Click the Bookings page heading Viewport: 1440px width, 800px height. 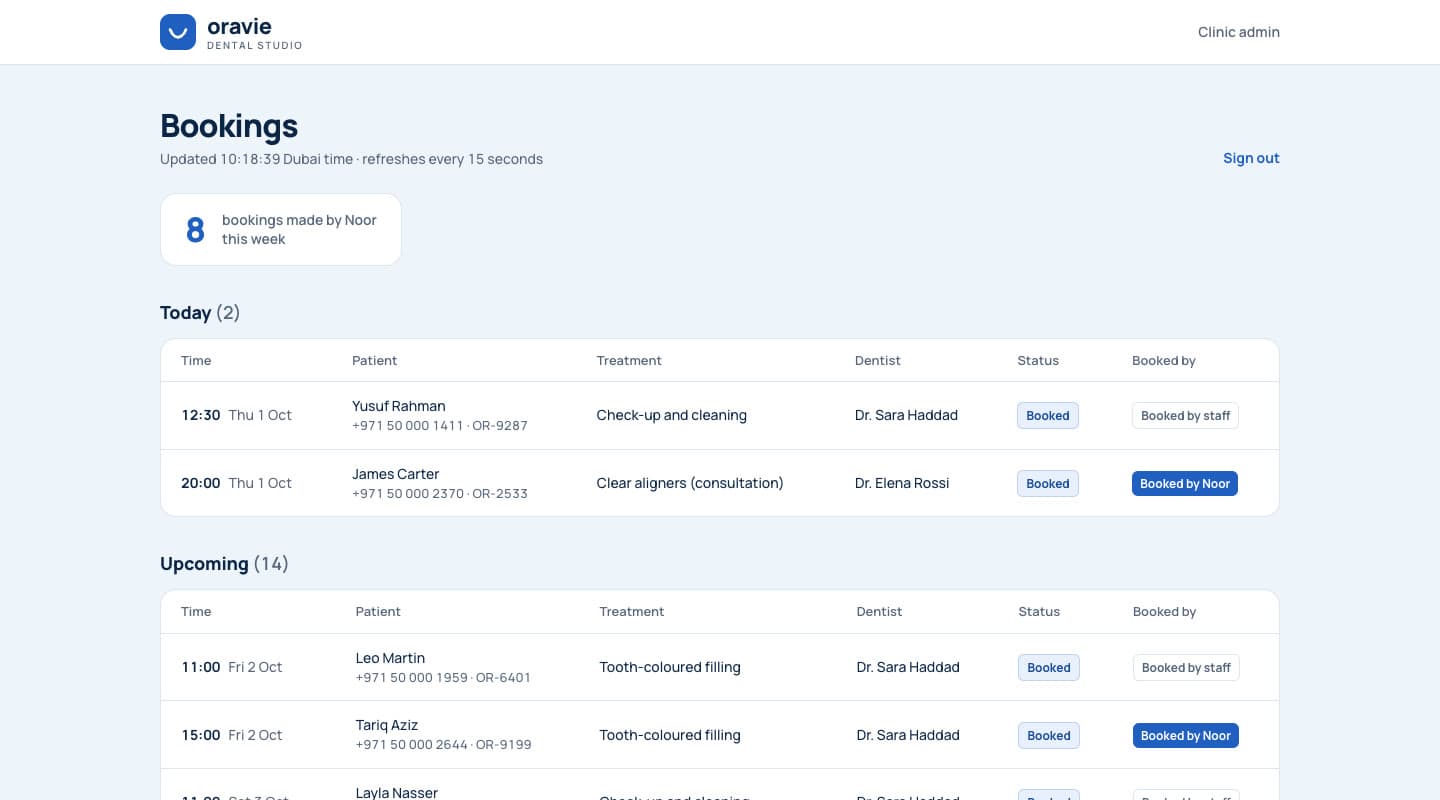coord(229,126)
